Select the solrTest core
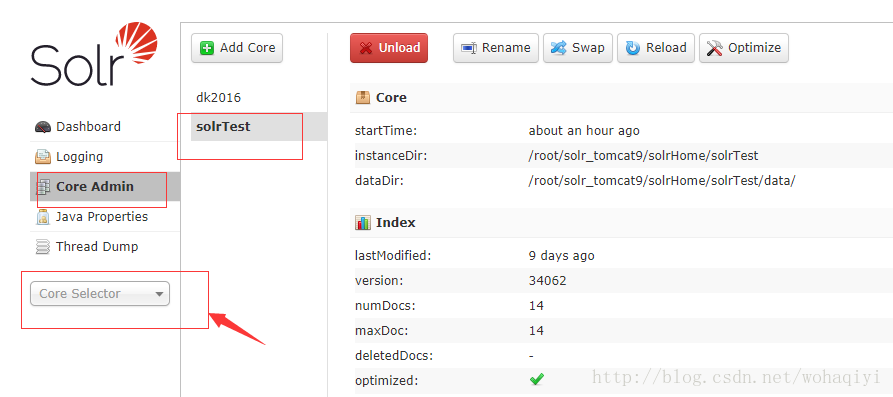This screenshot has height=397, width=893. 259,126
